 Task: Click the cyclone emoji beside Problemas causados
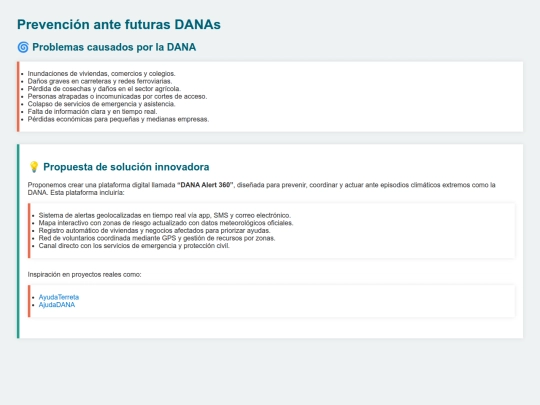23,47
